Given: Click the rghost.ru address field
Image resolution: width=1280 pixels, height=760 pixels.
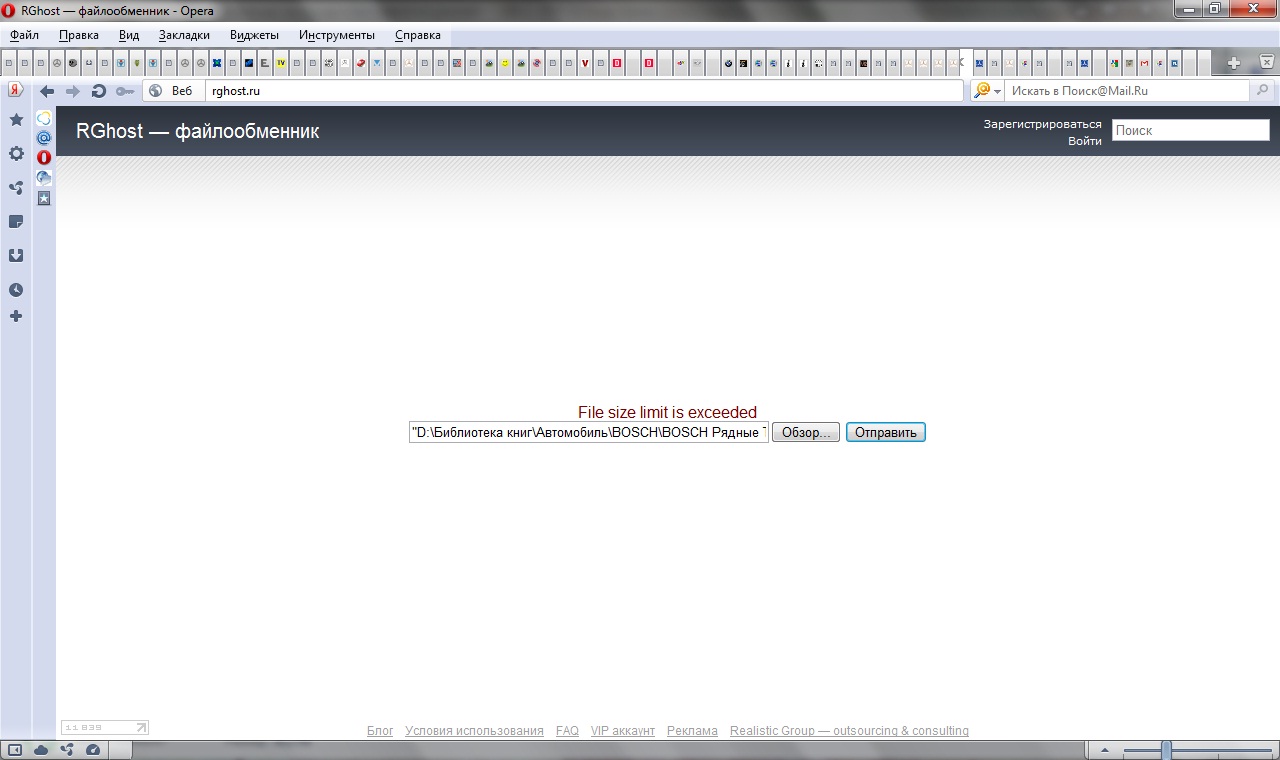Looking at the screenshot, I should [584, 91].
